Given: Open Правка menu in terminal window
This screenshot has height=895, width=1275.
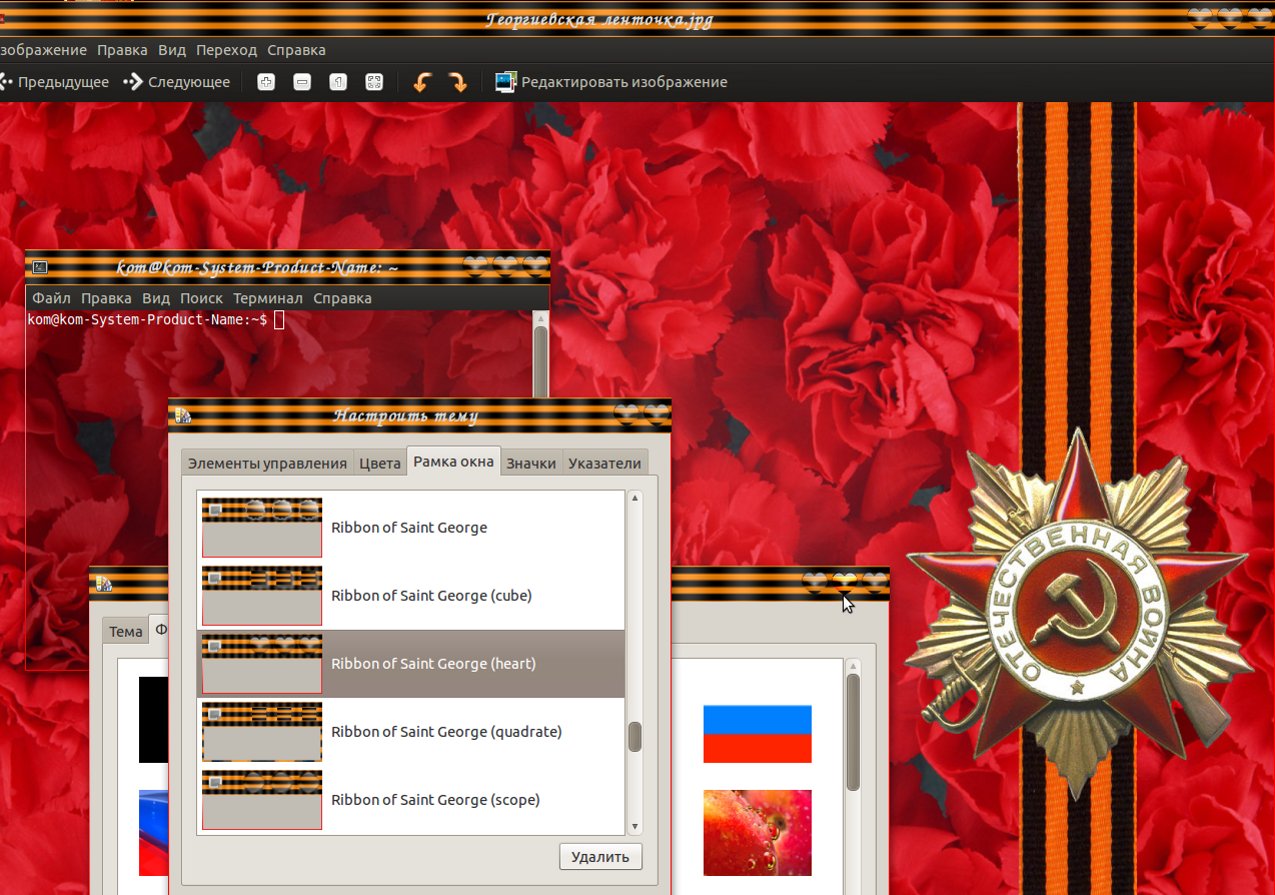Looking at the screenshot, I should pos(106,298).
